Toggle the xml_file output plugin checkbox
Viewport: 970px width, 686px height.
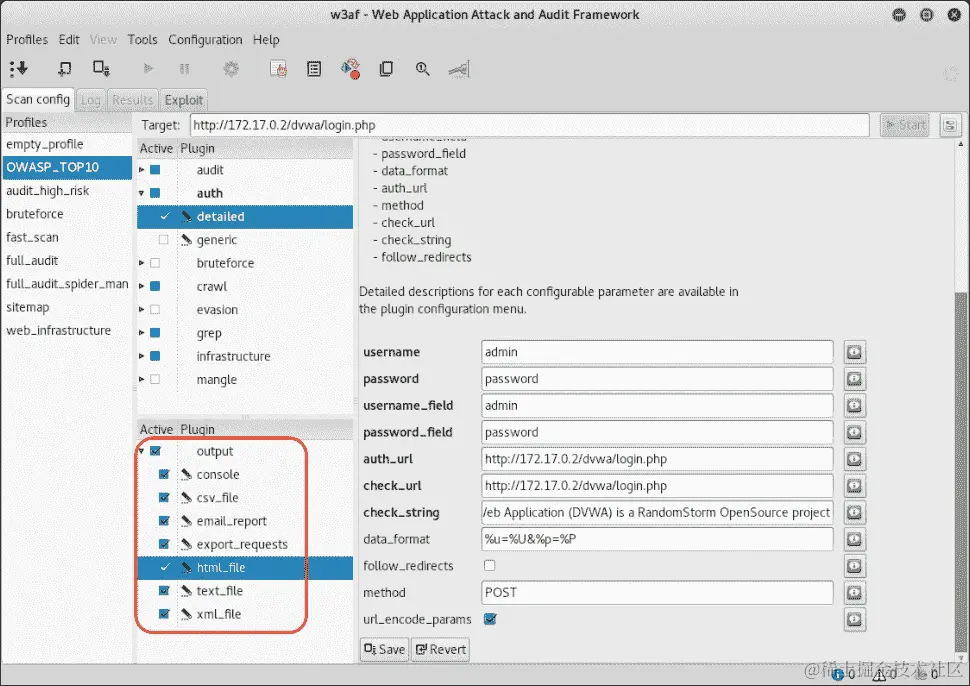tap(164, 614)
